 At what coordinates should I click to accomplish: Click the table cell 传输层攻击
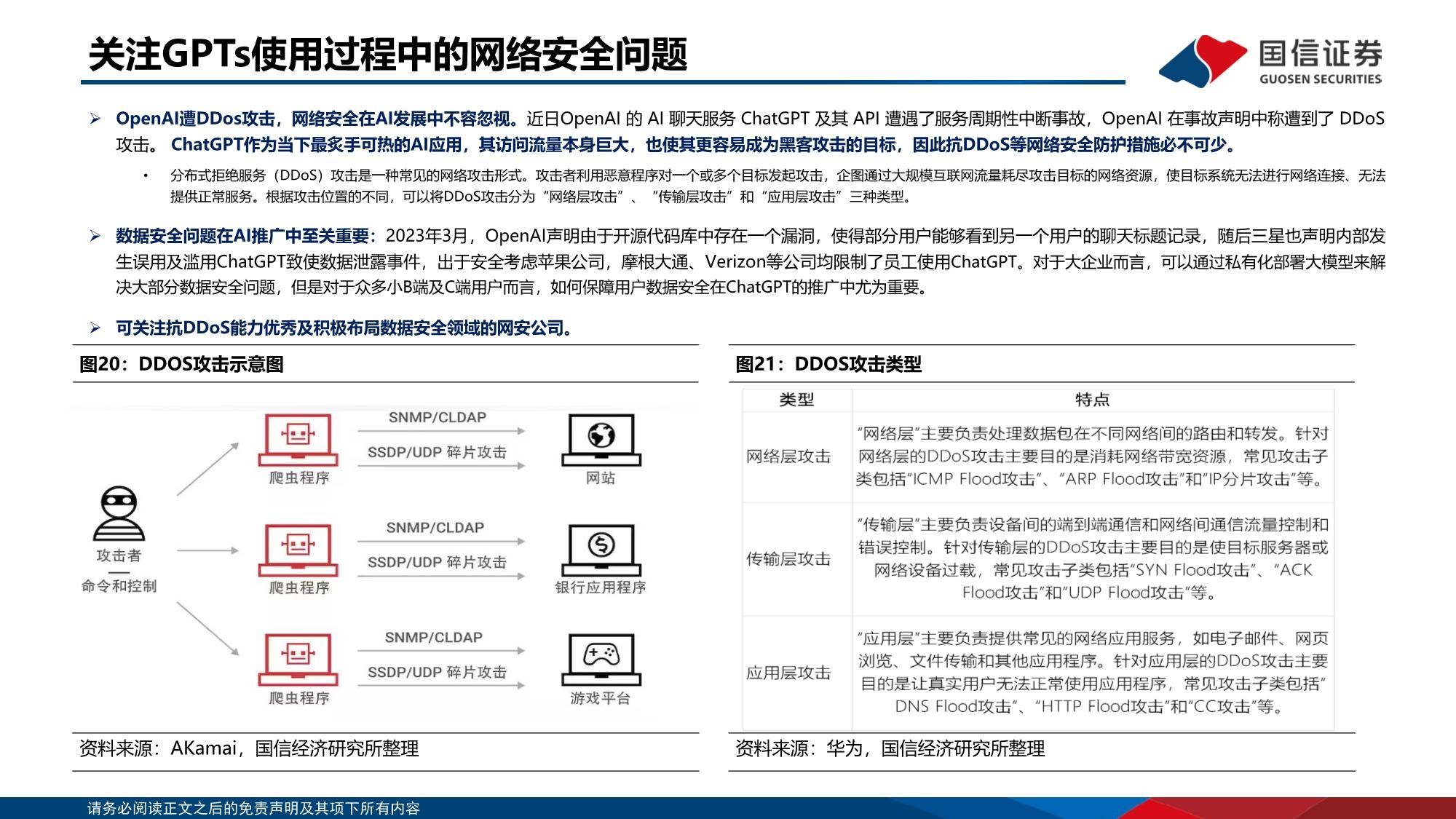(x=788, y=559)
